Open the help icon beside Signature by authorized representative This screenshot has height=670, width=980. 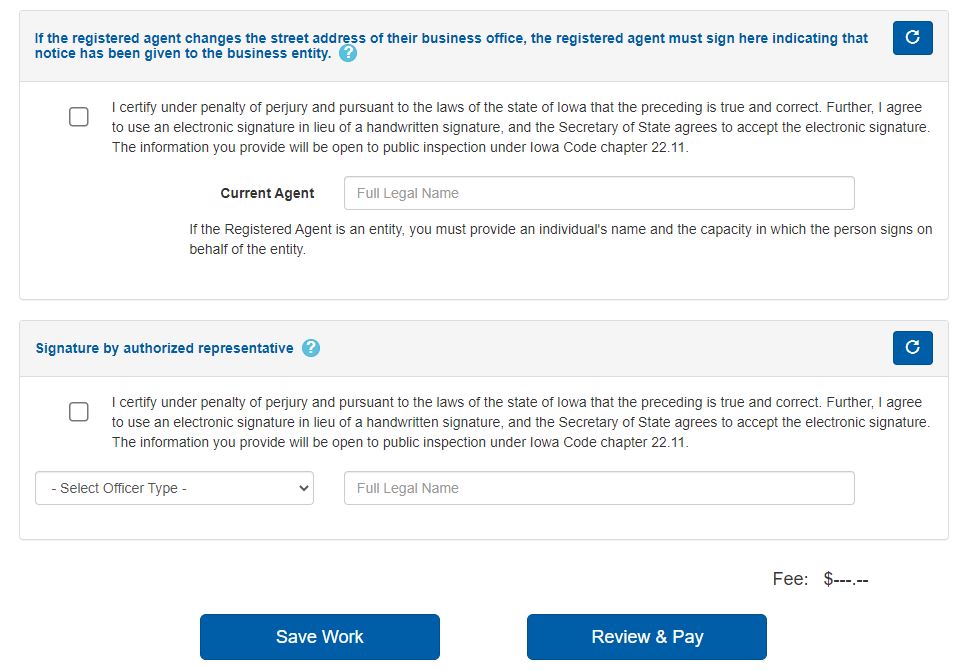(310, 348)
